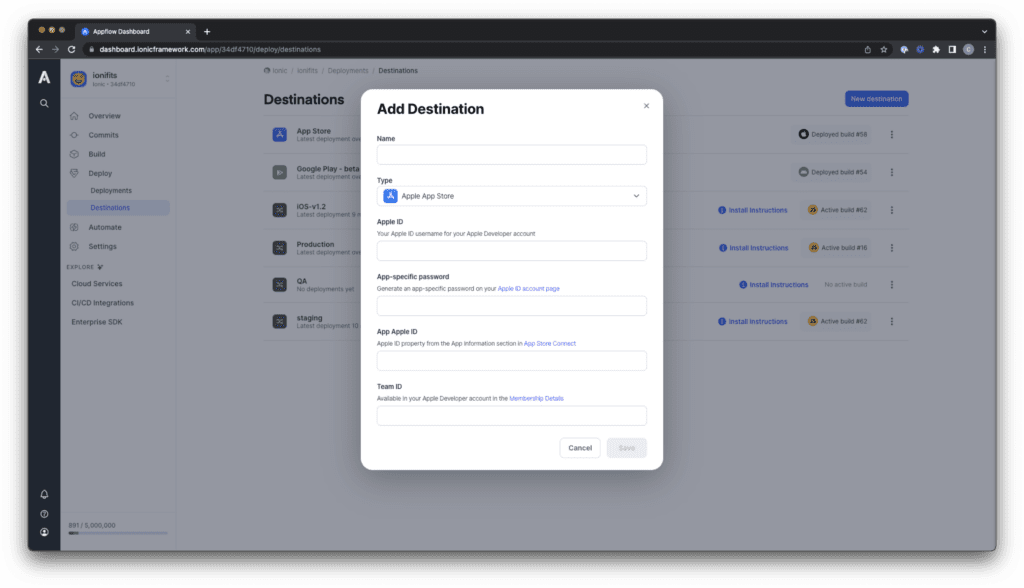
Task: Click the Save button
Action: pyautogui.click(x=626, y=448)
